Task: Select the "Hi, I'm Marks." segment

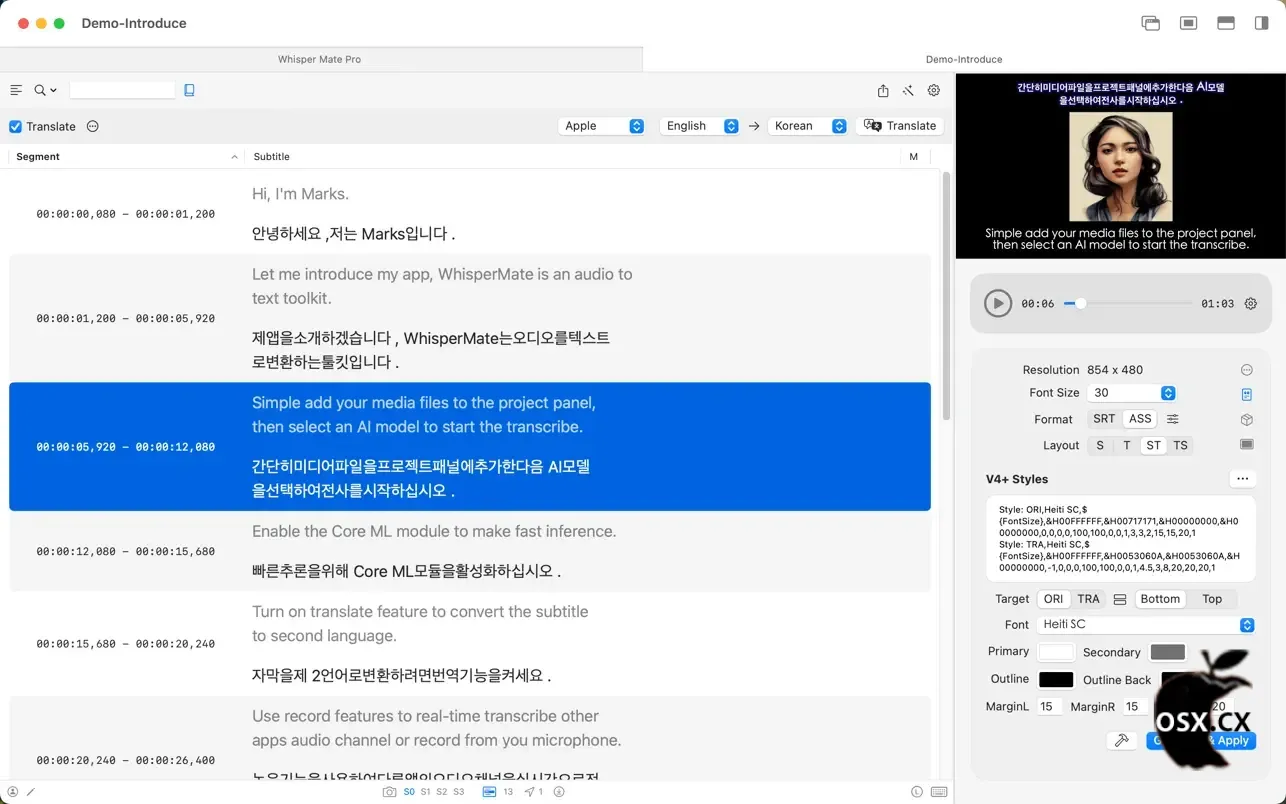Action: (x=470, y=213)
